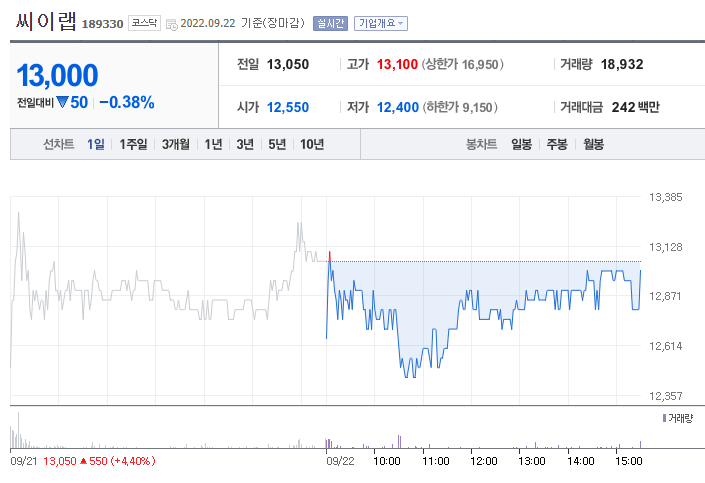Select the 1일 line chart tab
Screen dimensions: 705x483
click(x=96, y=144)
